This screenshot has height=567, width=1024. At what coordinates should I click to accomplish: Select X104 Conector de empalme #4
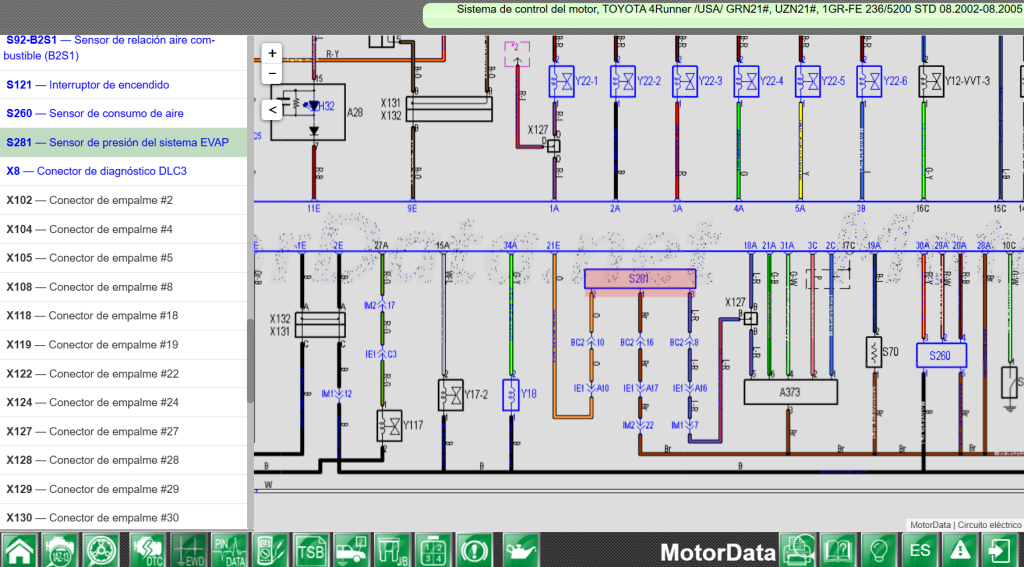pyautogui.click(x=123, y=229)
